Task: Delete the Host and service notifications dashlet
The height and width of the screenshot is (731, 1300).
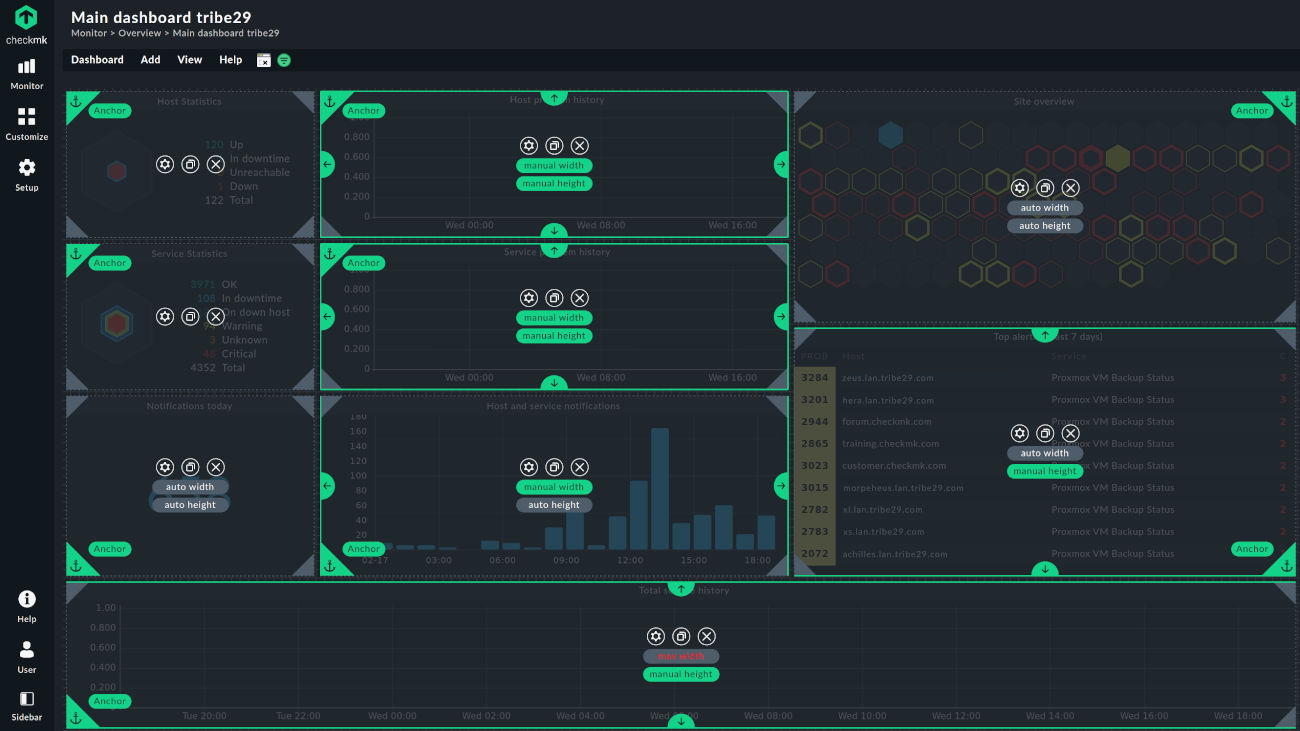Action: coord(579,467)
